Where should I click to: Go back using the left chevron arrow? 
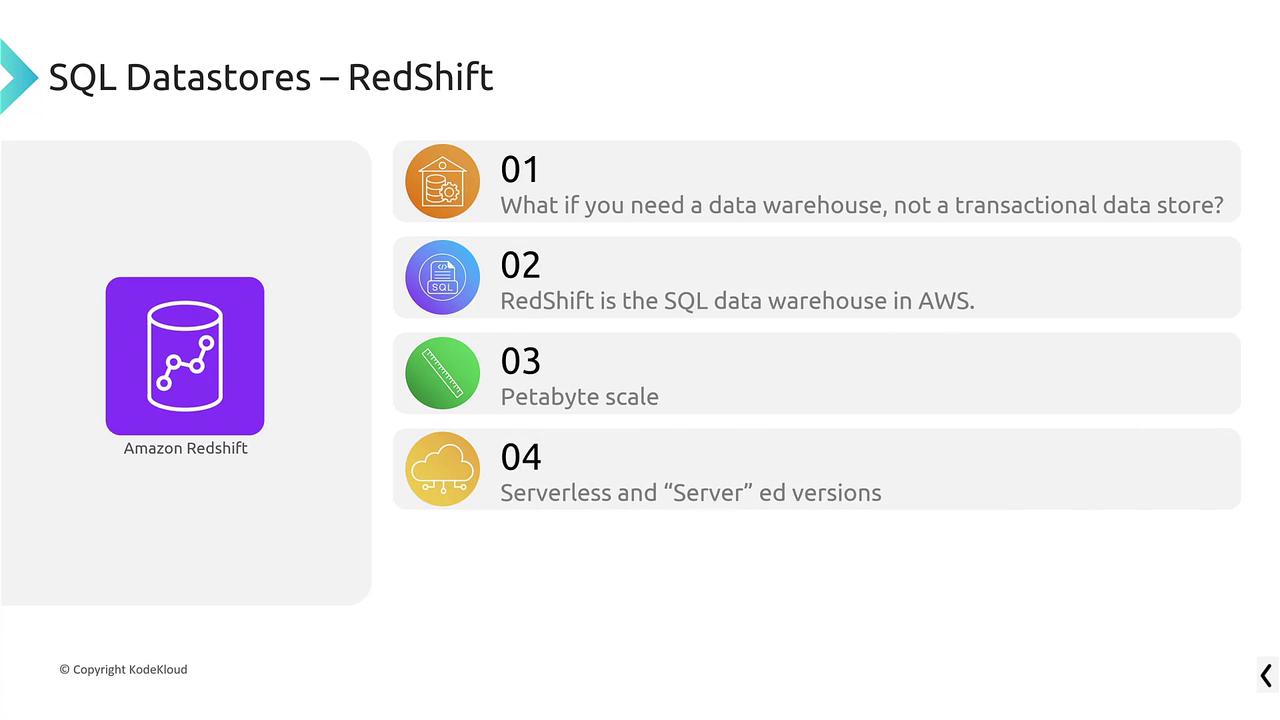click(1266, 675)
